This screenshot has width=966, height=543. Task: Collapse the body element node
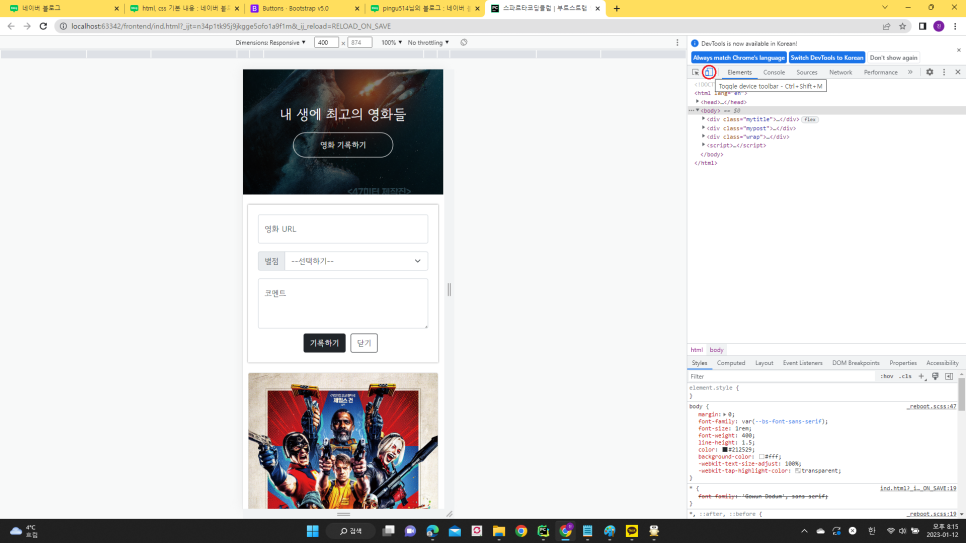point(697,110)
